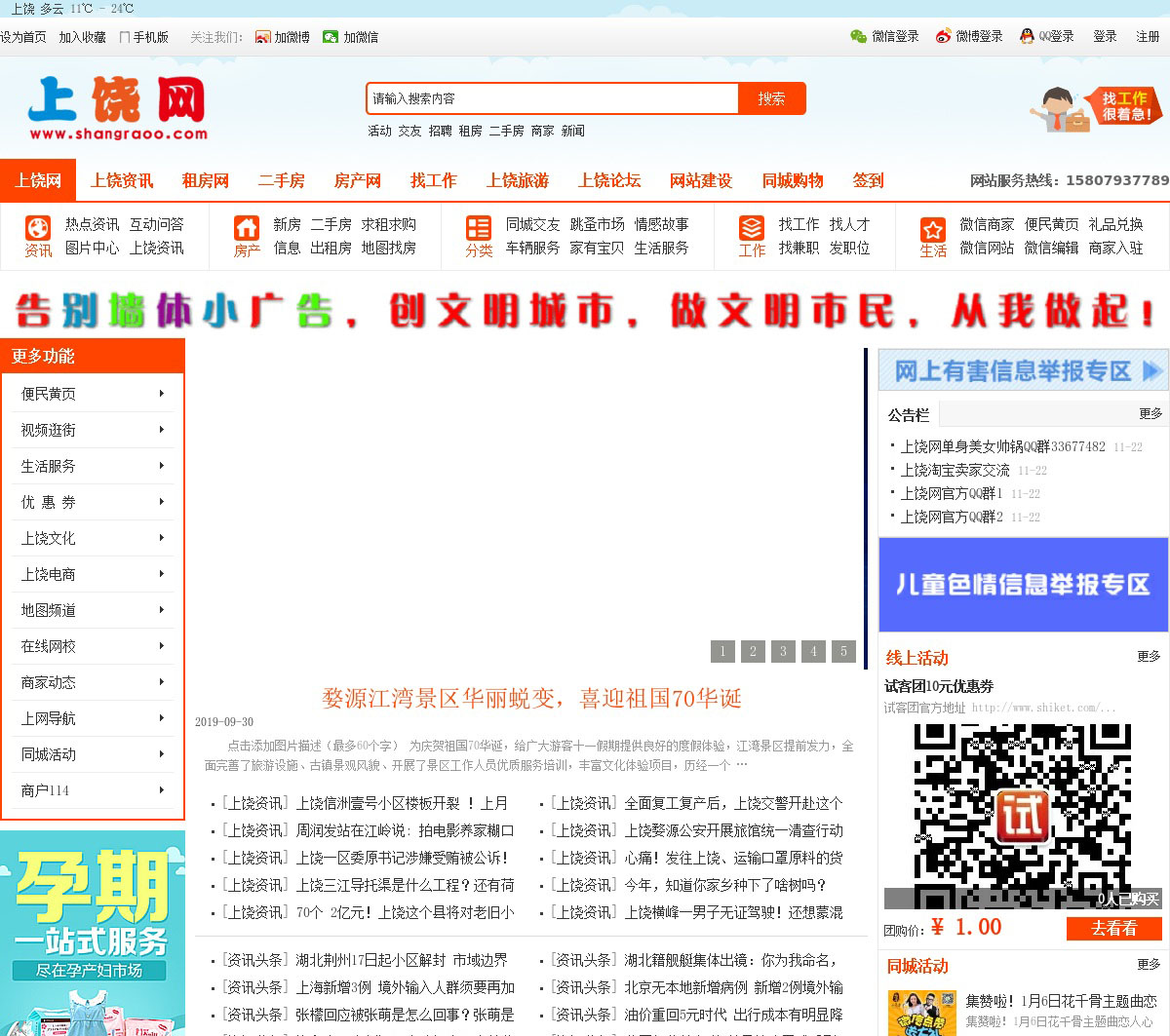Click the Weibo login icon
The height and width of the screenshot is (1036, 1170).
click(x=943, y=36)
